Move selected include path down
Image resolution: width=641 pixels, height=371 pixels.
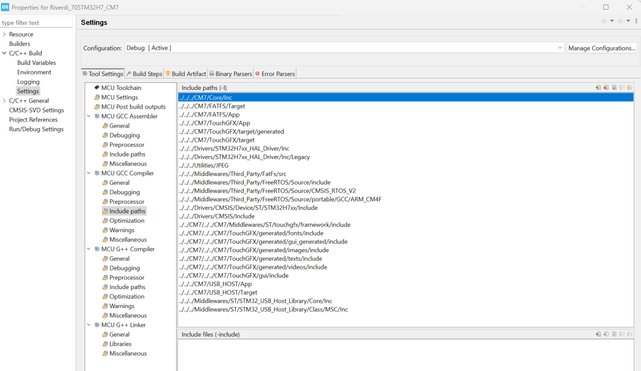click(x=630, y=87)
